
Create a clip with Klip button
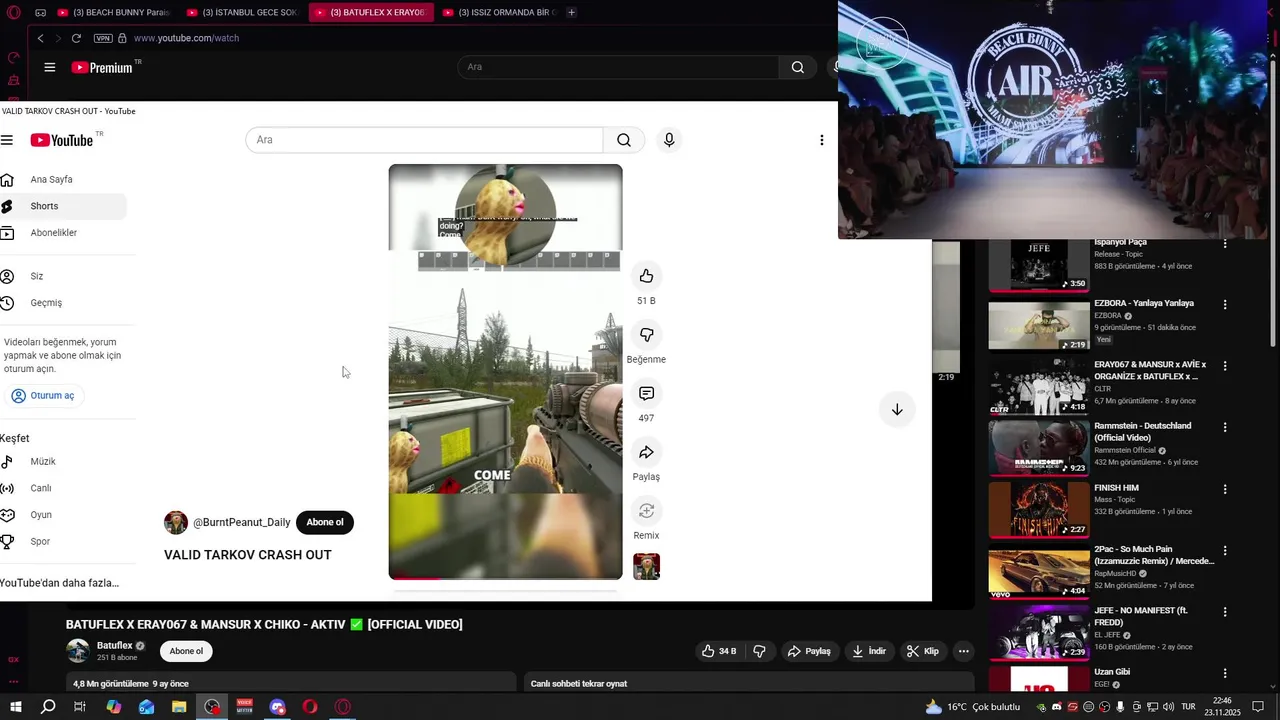point(923,651)
